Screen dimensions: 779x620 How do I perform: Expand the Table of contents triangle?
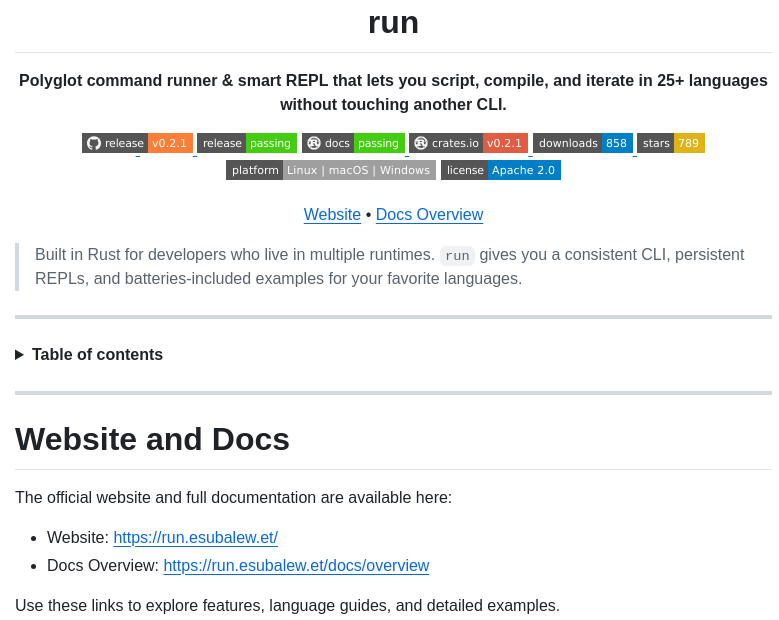[x=20, y=355]
